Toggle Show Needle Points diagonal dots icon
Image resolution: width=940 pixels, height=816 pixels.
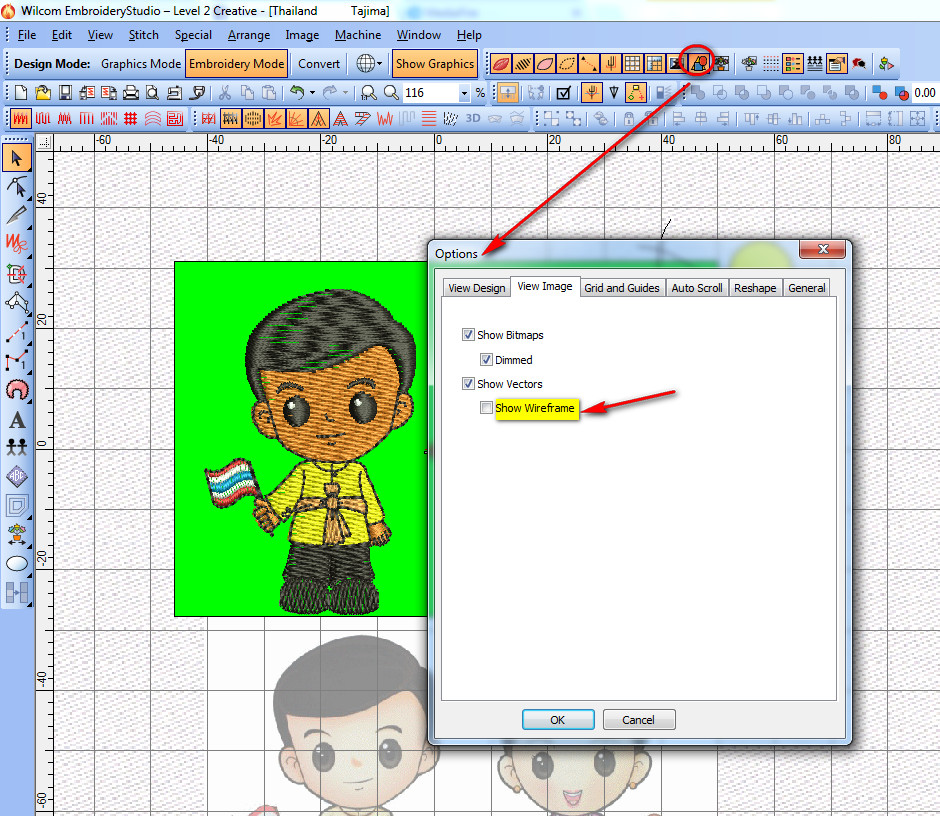(x=589, y=63)
